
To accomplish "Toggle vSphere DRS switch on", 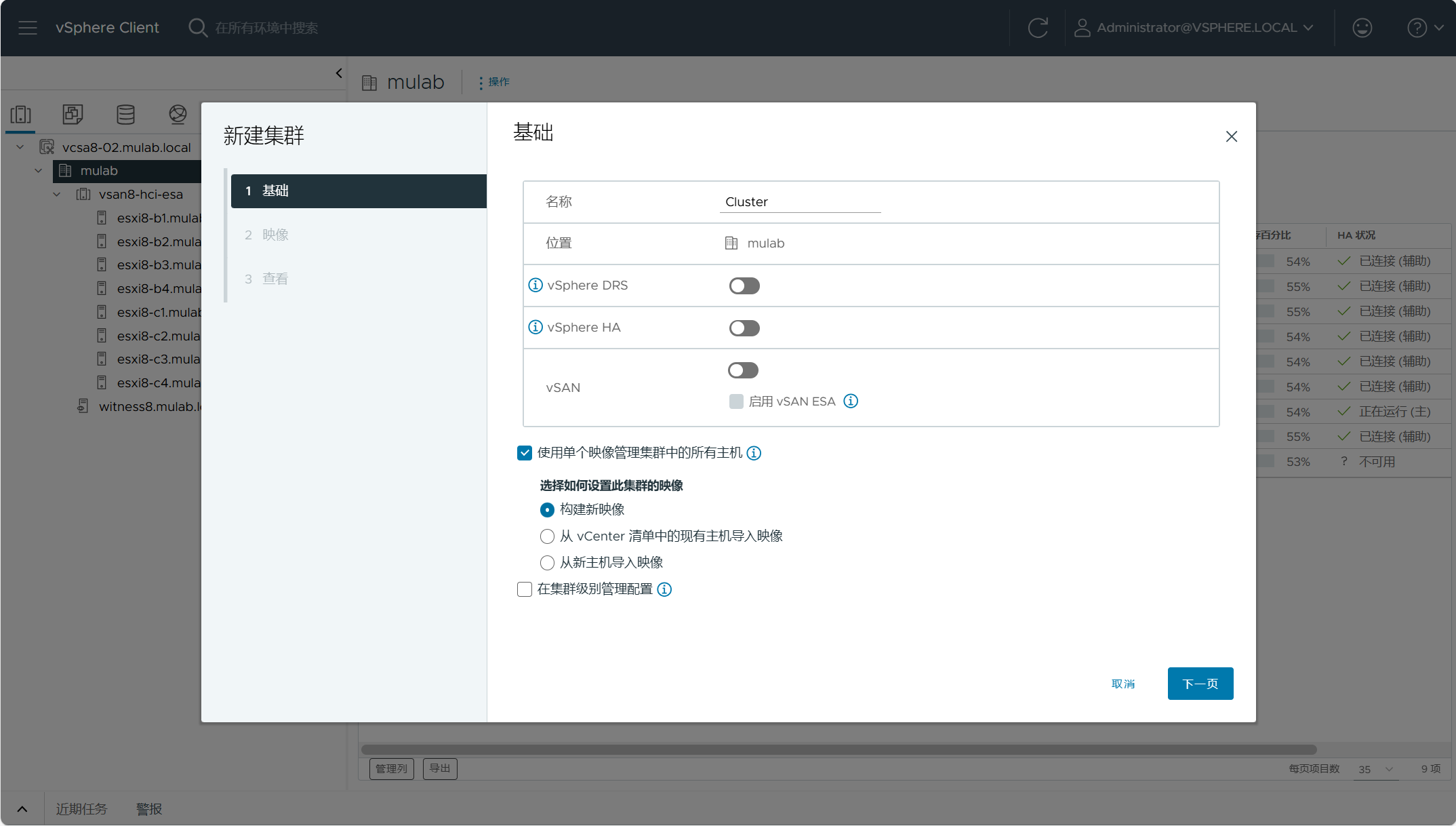I will tap(744, 286).
